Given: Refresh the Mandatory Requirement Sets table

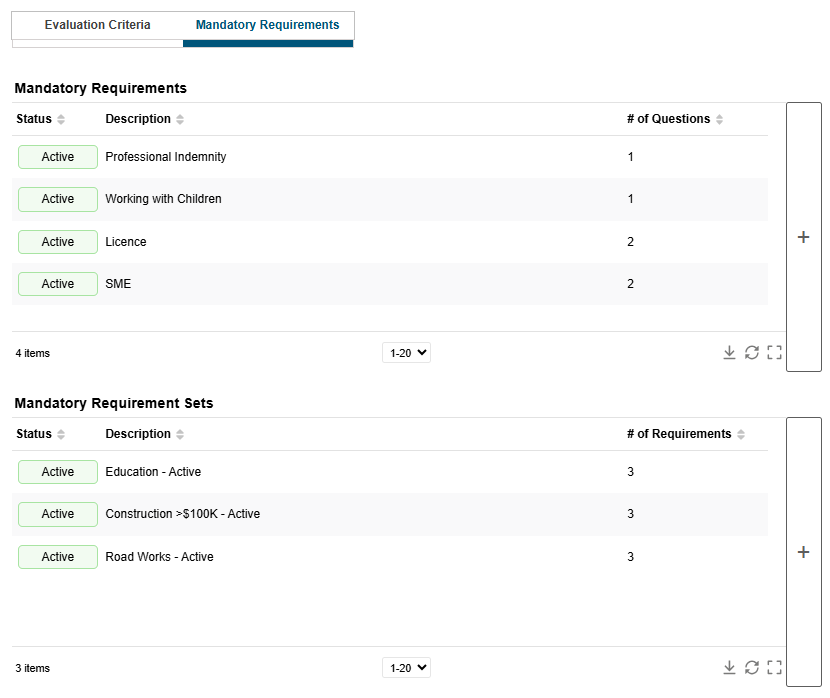Looking at the screenshot, I should [x=752, y=667].
